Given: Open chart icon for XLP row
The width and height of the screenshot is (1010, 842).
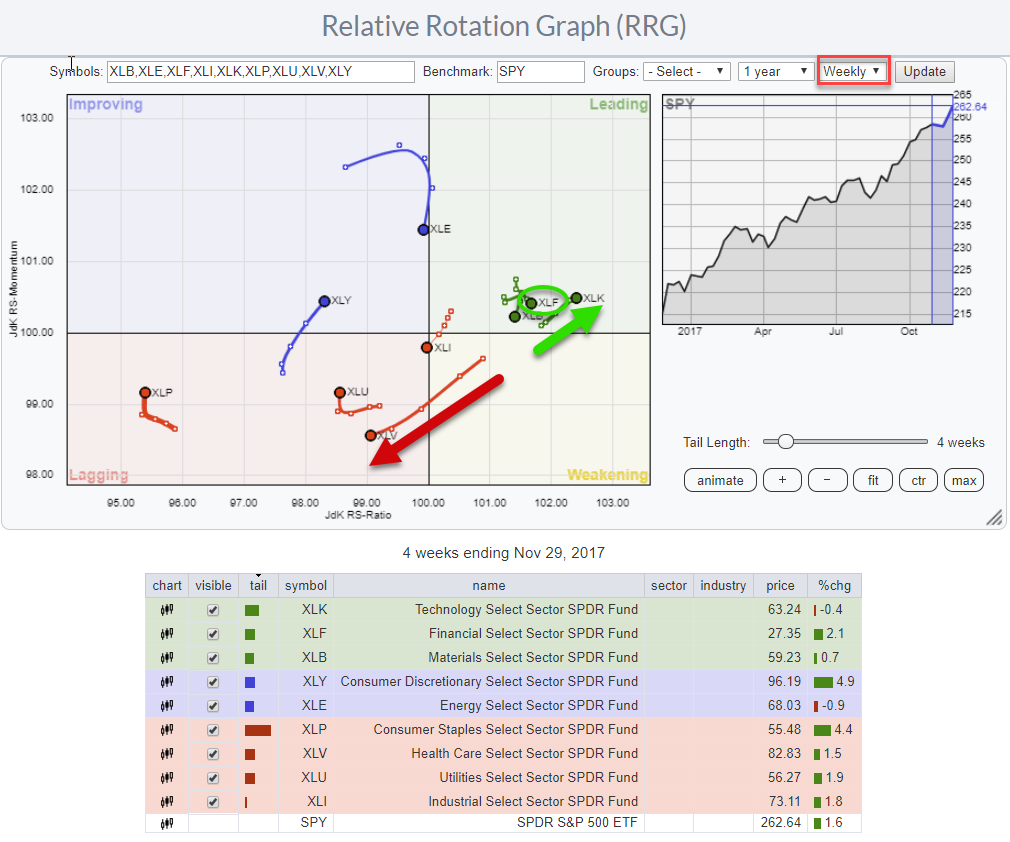Looking at the screenshot, I should [x=167, y=729].
